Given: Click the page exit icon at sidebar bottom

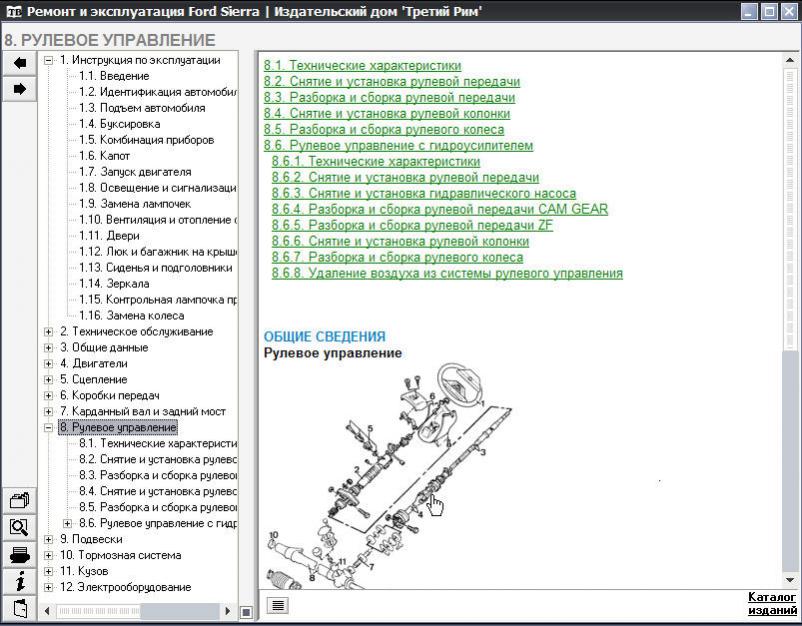Looking at the screenshot, I should coord(19,609).
